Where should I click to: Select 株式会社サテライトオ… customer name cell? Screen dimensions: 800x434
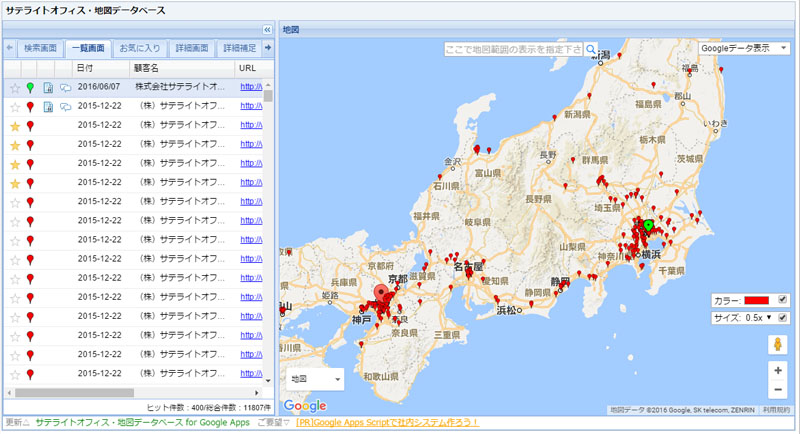coord(180,87)
